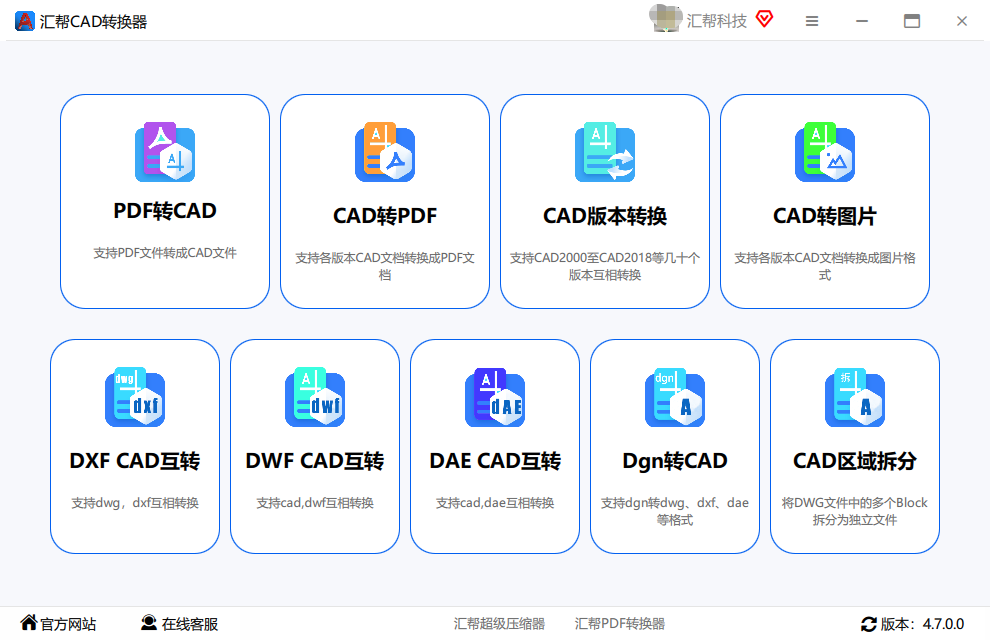This screenshot has width=990, height=640.
Task: Click the CAD版本转换 arrows icon
Action: 605,152
